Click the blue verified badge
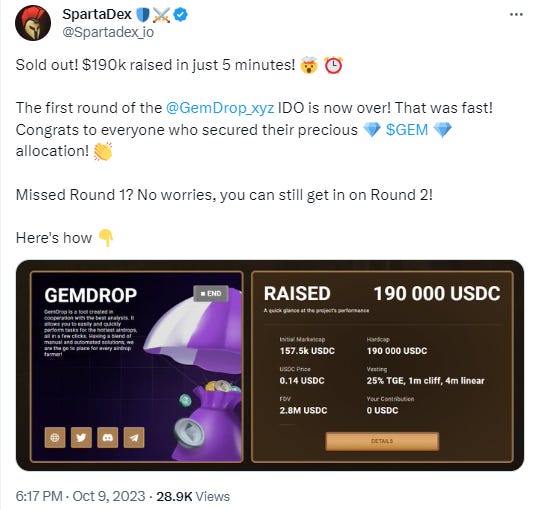 pyautogui.click(x=181, y=14)
